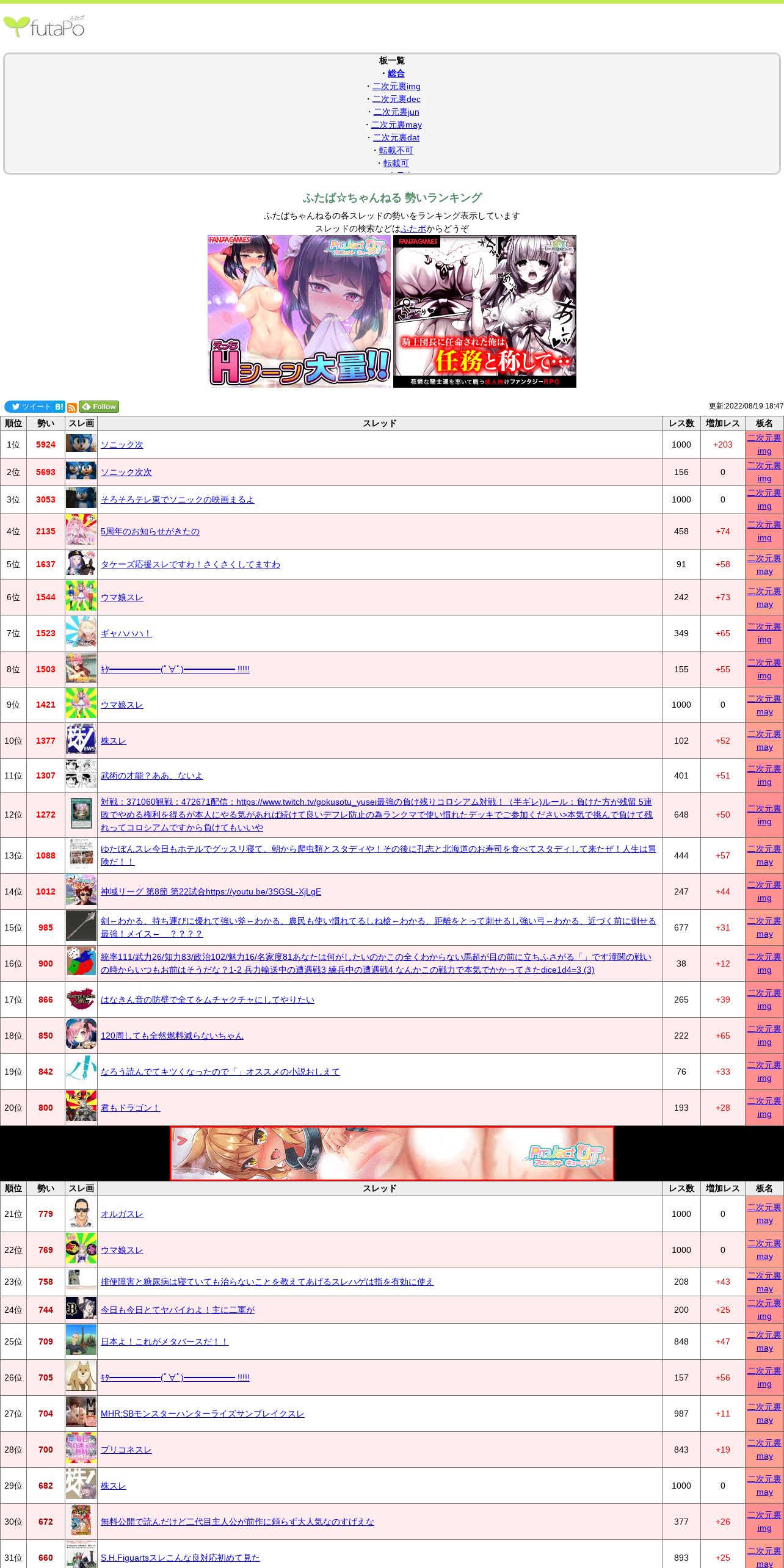
Task: Click the futaPo logo
Action: 44,26
